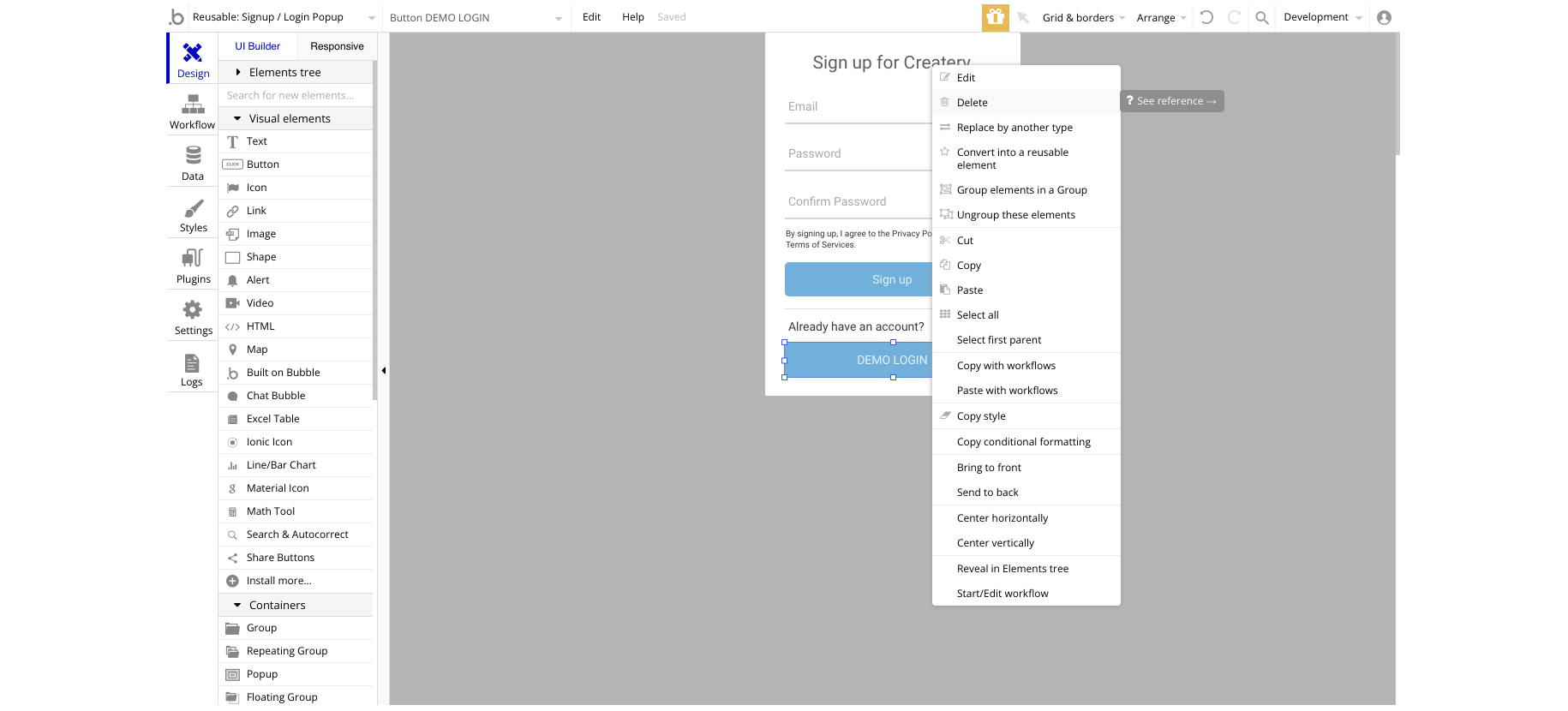Open the Development version dropdown
This screenshot has width=1568, height=711.
coord(1322,17)
